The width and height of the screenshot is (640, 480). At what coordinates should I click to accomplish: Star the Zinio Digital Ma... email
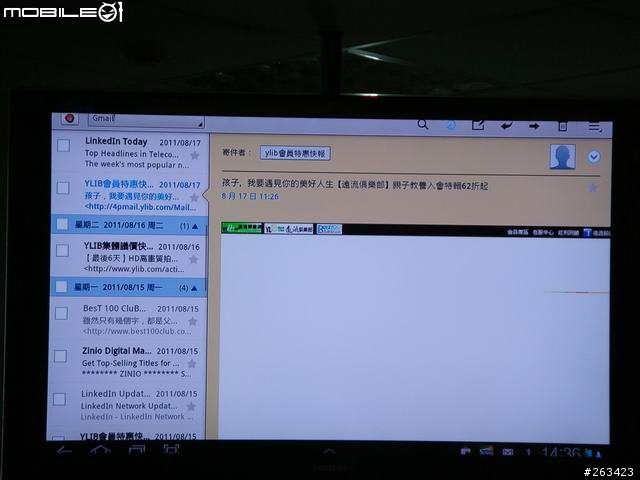191,364
